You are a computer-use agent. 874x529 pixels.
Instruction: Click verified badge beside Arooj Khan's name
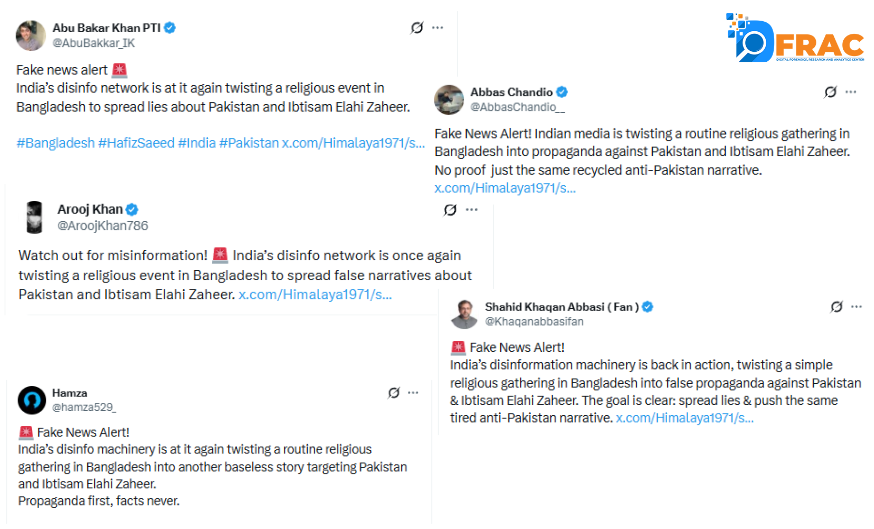pos(133,210)
